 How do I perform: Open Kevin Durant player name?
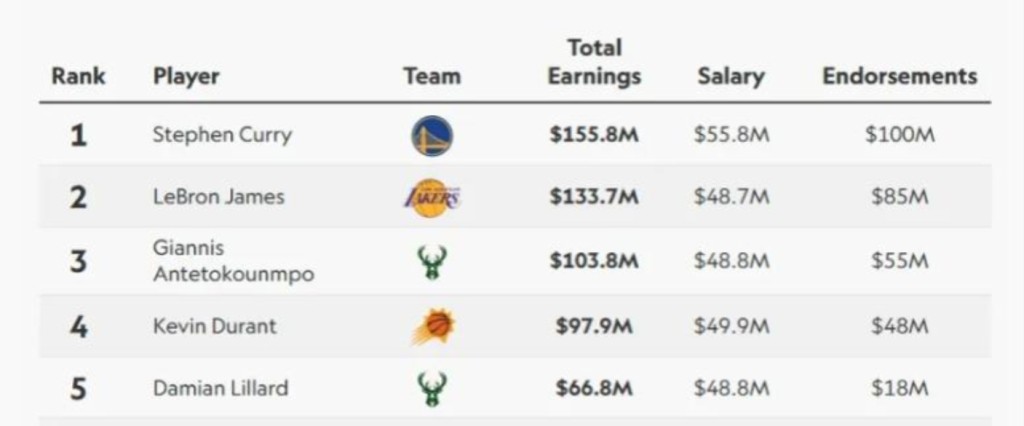[214, 325]
